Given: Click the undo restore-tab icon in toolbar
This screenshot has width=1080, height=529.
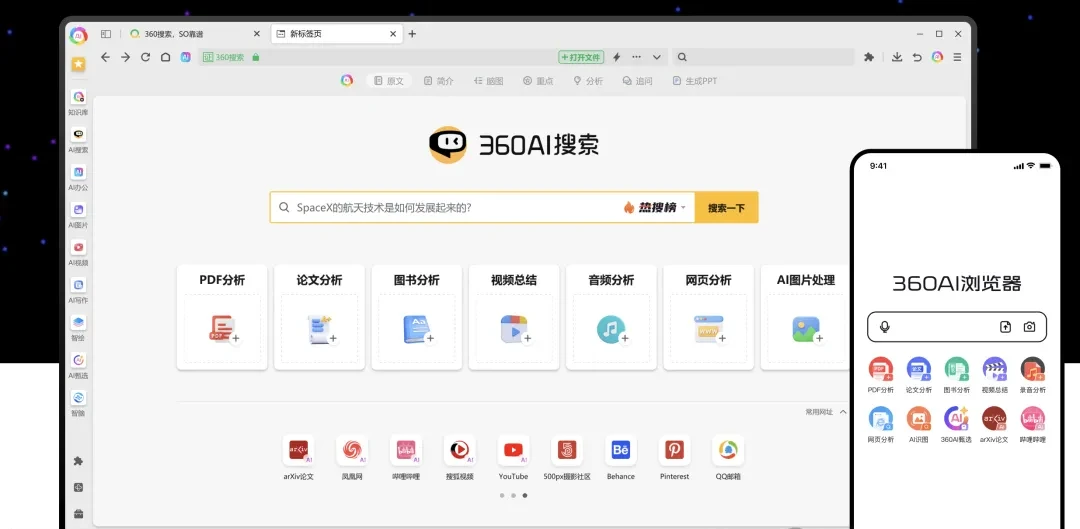Looking at the screenshot, I should point(917,57).
